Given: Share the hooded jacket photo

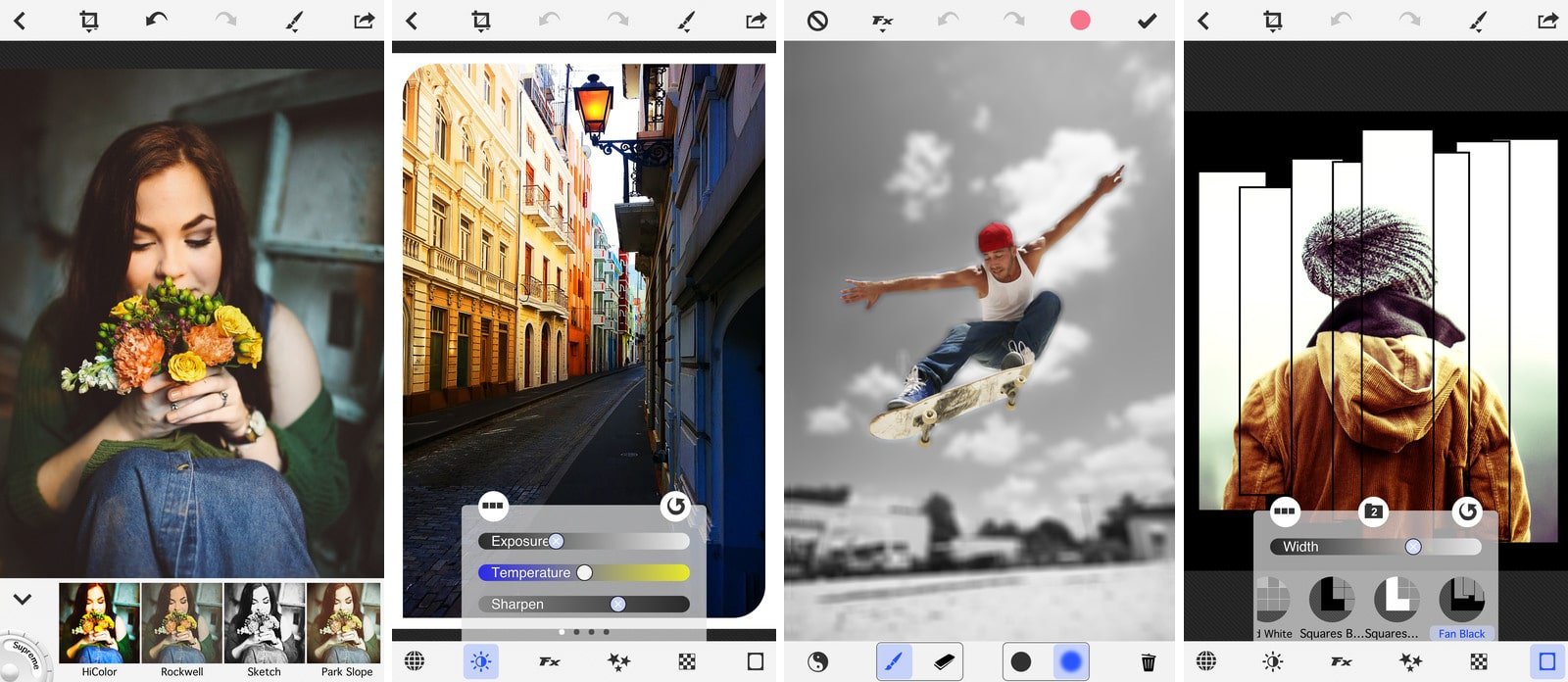Looking at the screenshot, I should point(1547,20).
